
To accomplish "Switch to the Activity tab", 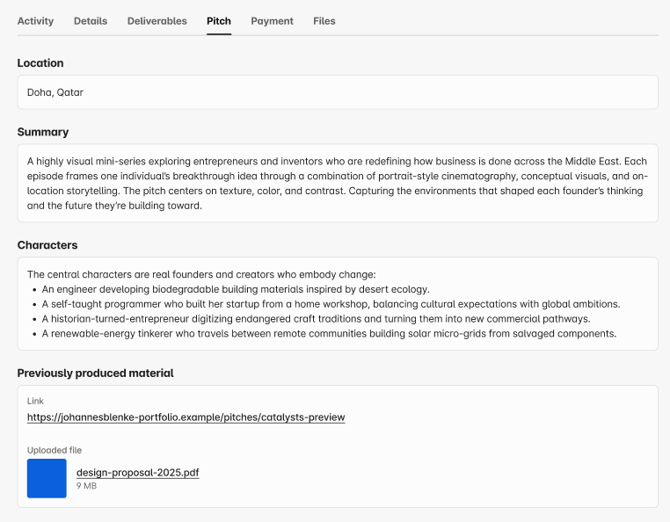I will click(x=35, y=21).
